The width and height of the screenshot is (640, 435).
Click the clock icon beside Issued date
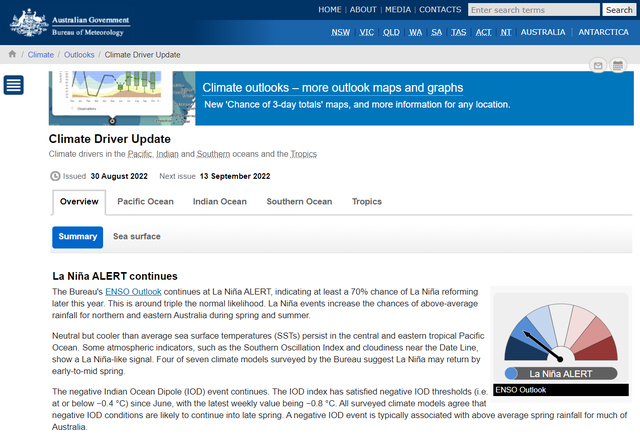click(x=55, y=176)
